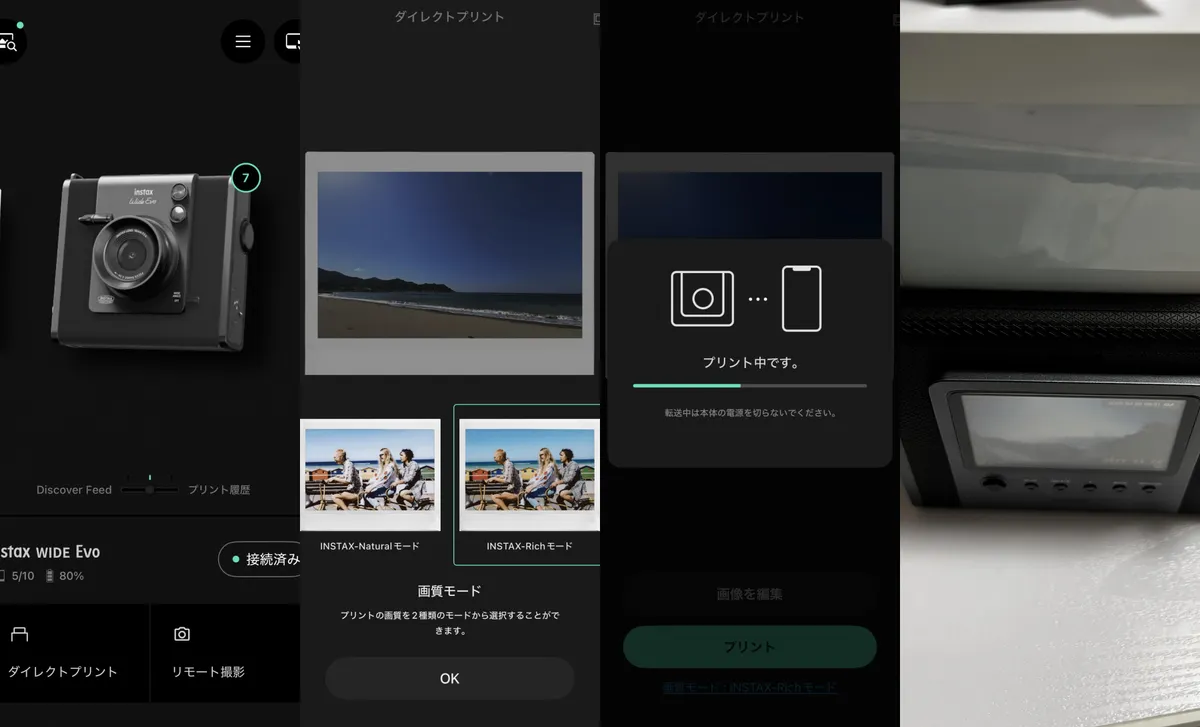1200x727 pixels.
Task: Tap the dimmed 画像を編集 button
Action: pyautogui.click(x=750, y=594)
